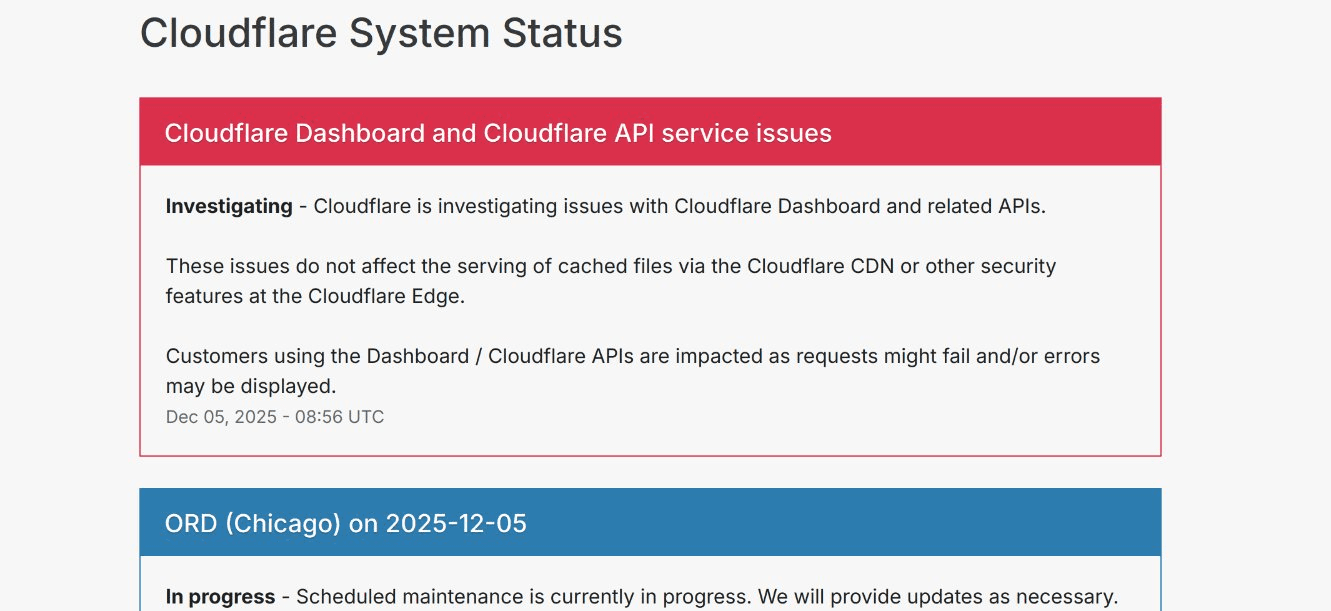Click the line starting Customers using the Dashboard
The width and height of the screenshot is (1331, 611).
coord(632,356)
